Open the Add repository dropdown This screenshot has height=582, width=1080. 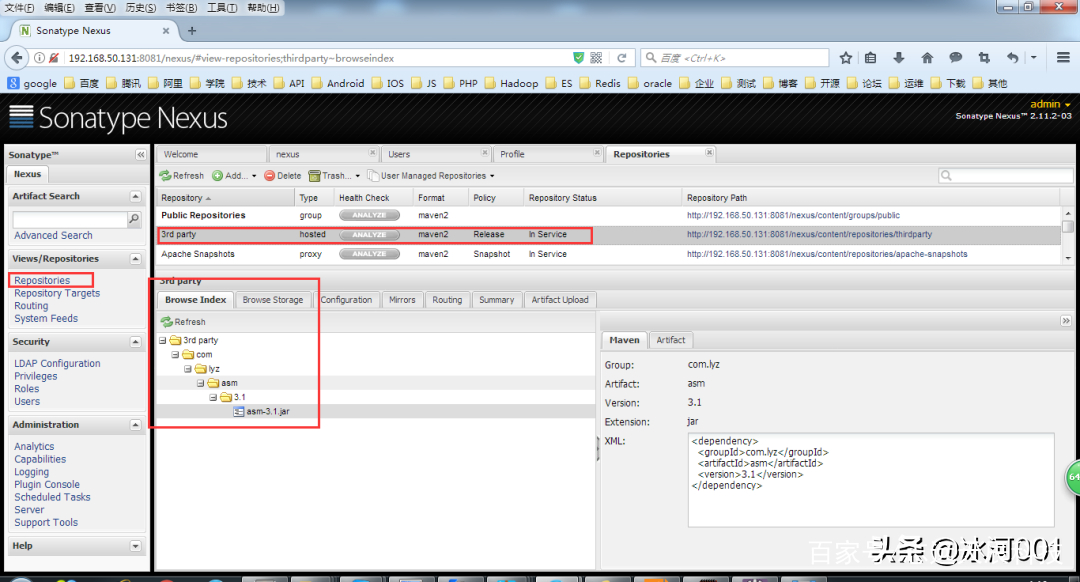(234, 176)
